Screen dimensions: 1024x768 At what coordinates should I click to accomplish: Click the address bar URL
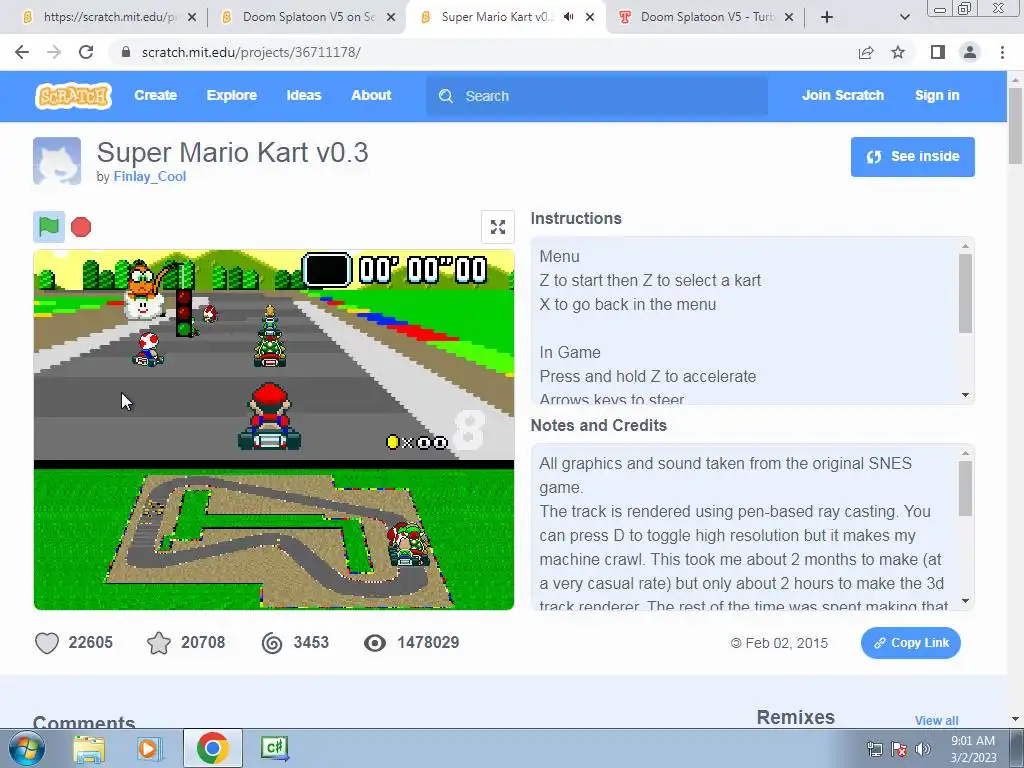click(251, 52)
